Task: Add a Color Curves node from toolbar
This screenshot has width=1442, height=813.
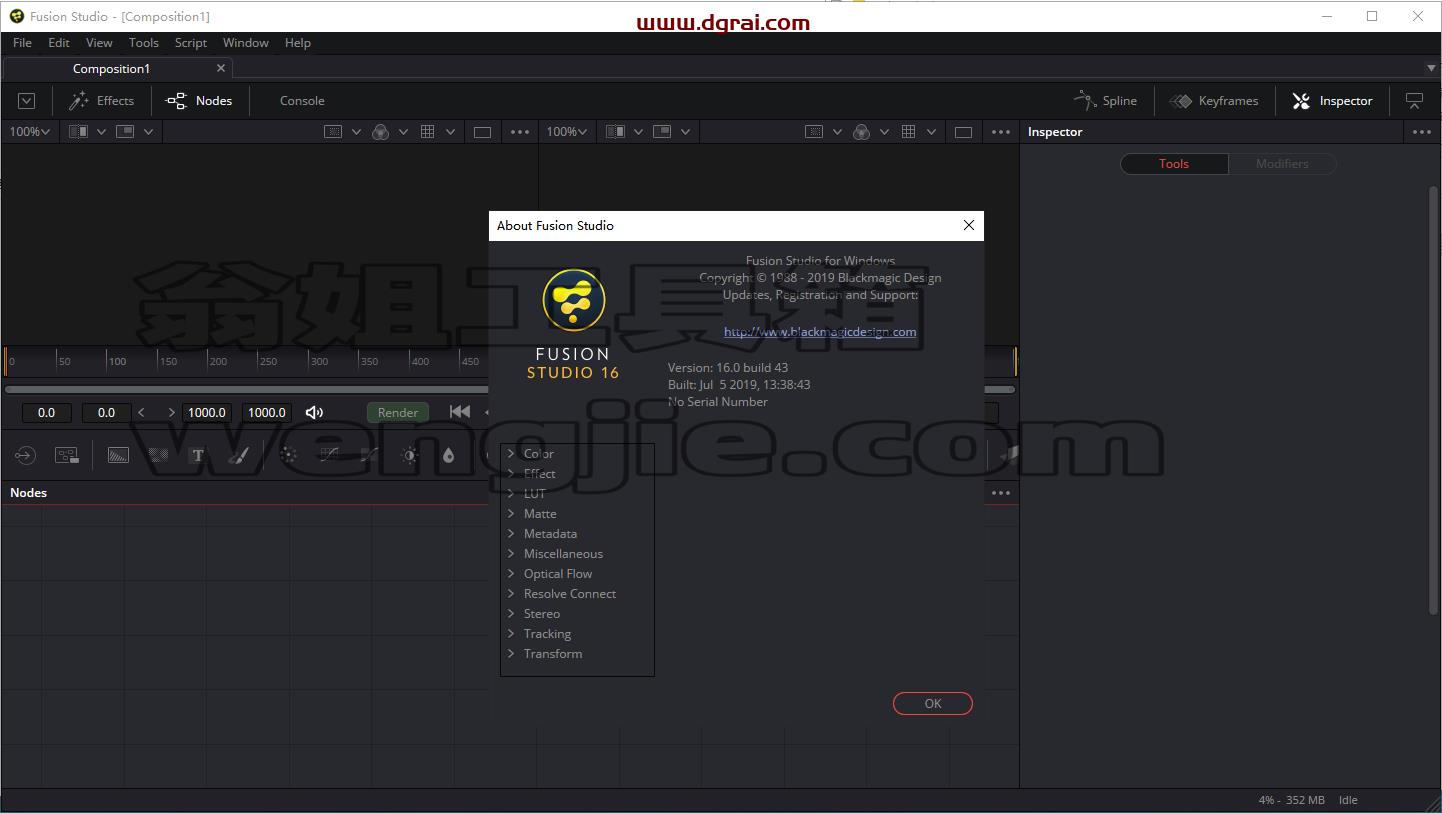Action: click(x=329, y=455)
